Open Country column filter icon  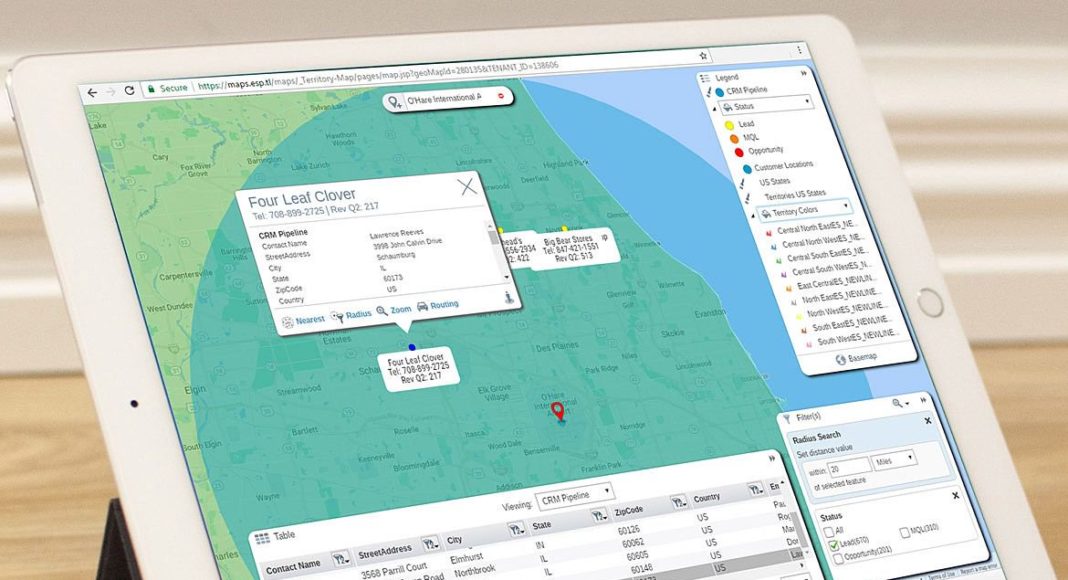[755, 489]
